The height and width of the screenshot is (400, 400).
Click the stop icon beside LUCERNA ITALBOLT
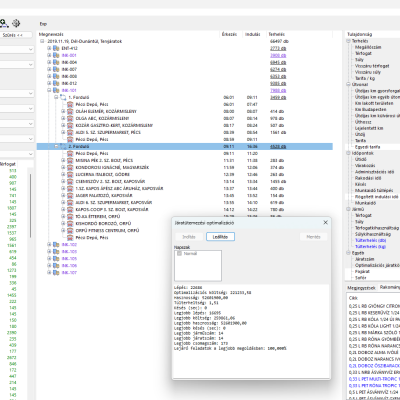click(70, 174)
